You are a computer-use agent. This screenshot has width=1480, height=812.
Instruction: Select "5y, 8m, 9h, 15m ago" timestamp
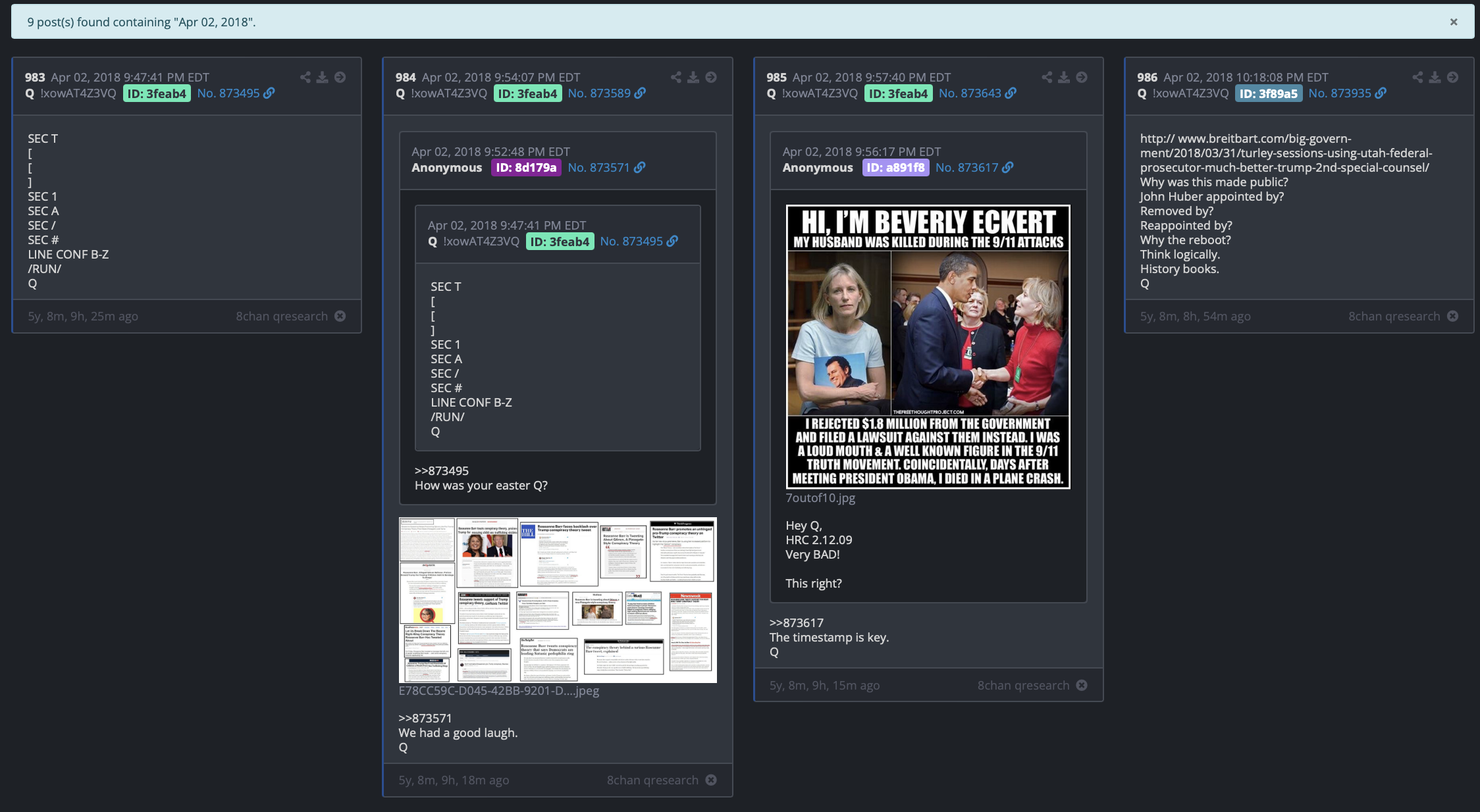tap(824, 686)
